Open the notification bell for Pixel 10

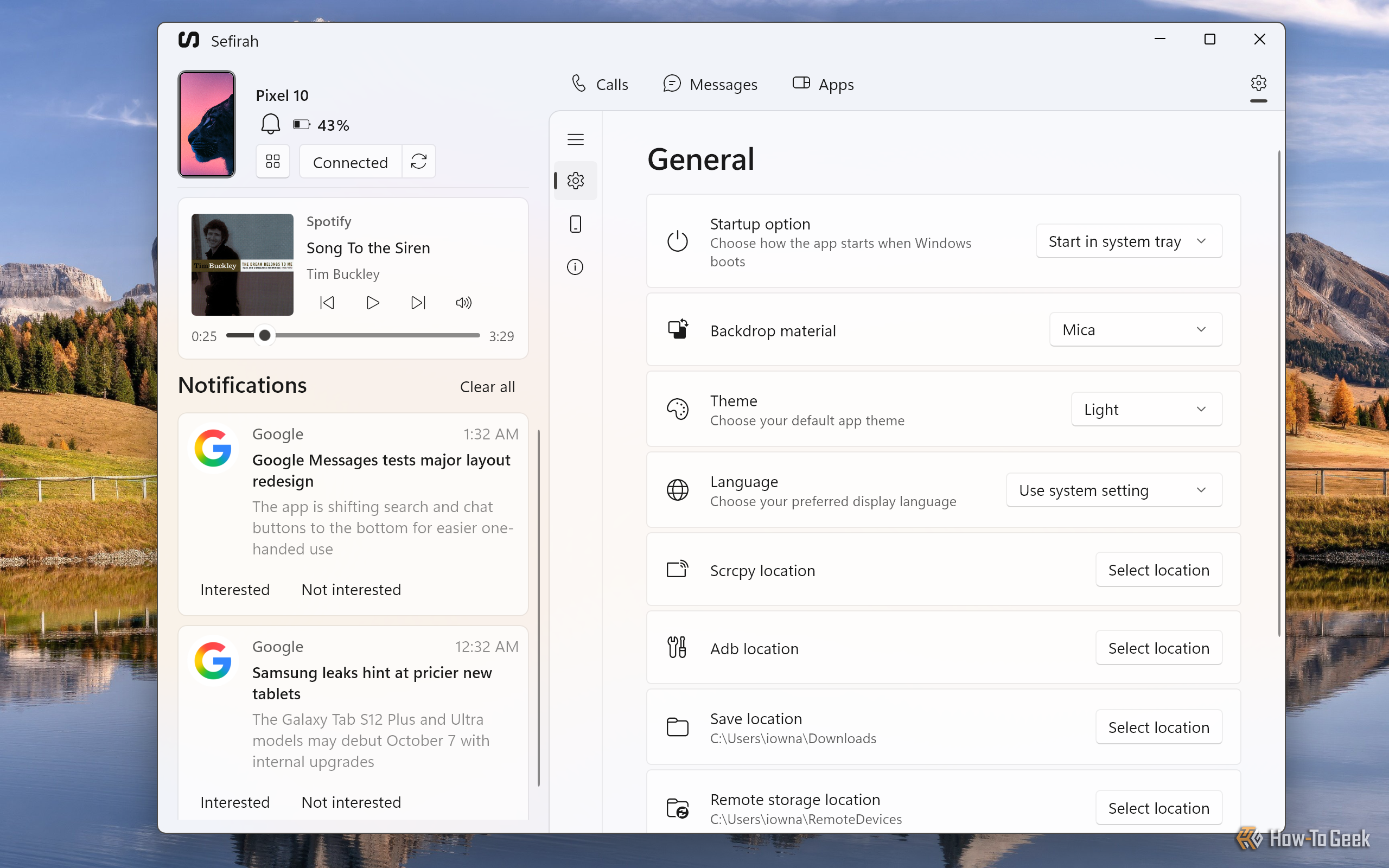270,124
